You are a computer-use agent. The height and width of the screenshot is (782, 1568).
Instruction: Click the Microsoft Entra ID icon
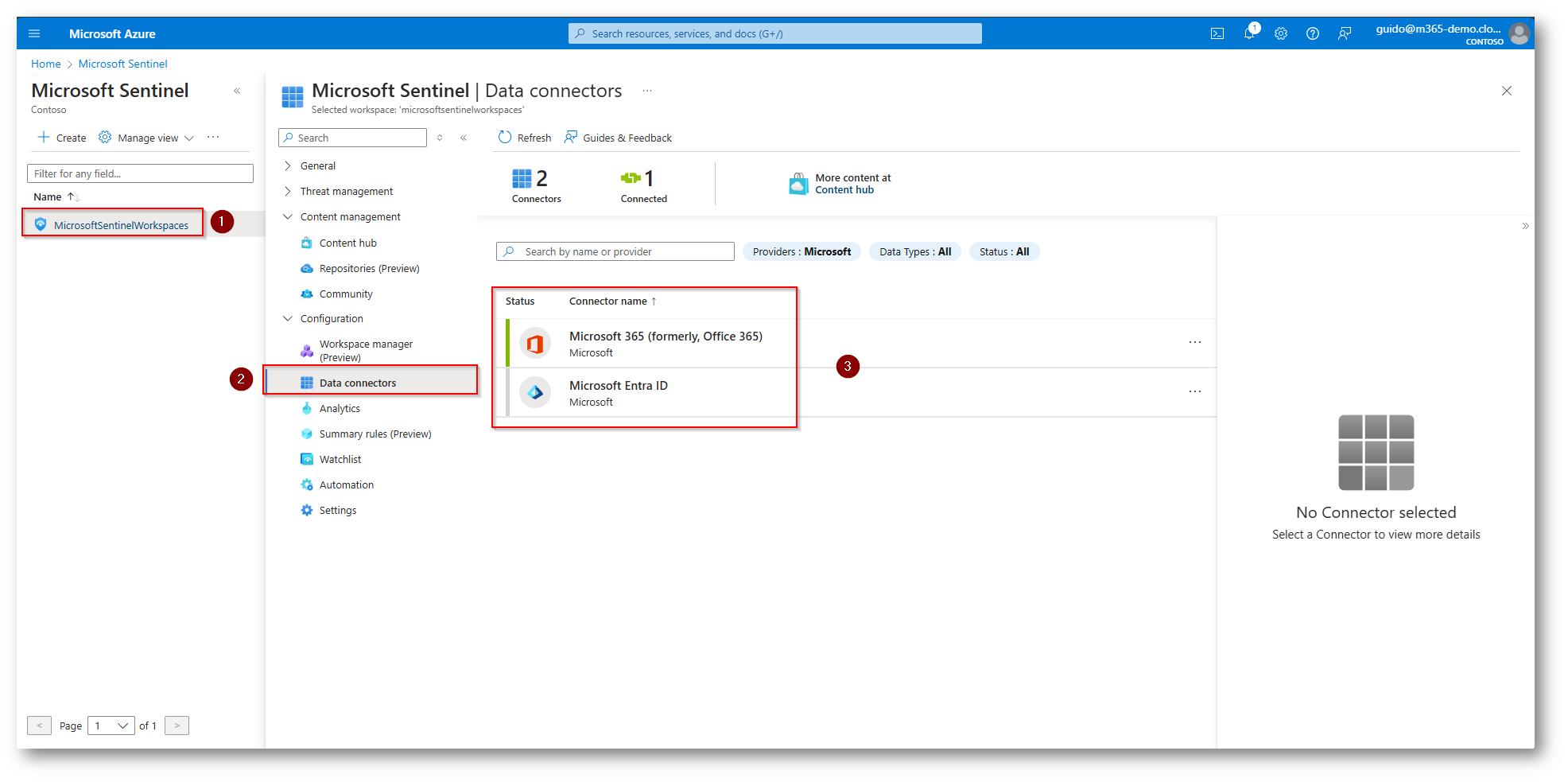coord(535,392)
